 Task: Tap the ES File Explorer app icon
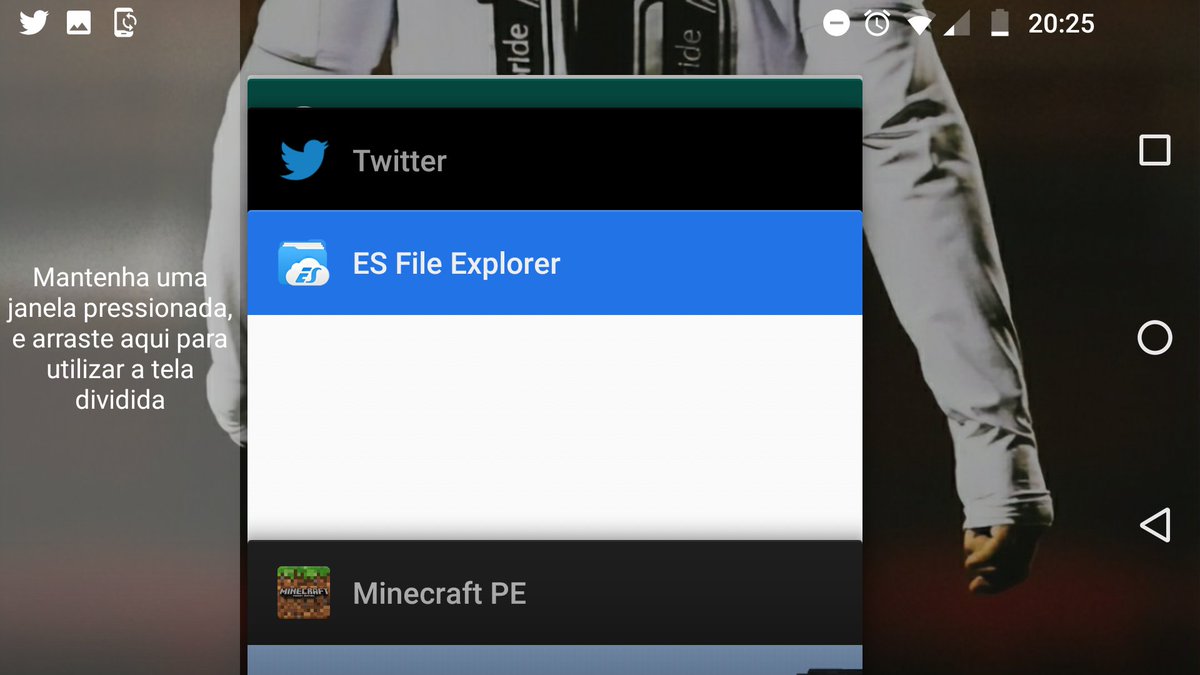[x=303, y=264]
